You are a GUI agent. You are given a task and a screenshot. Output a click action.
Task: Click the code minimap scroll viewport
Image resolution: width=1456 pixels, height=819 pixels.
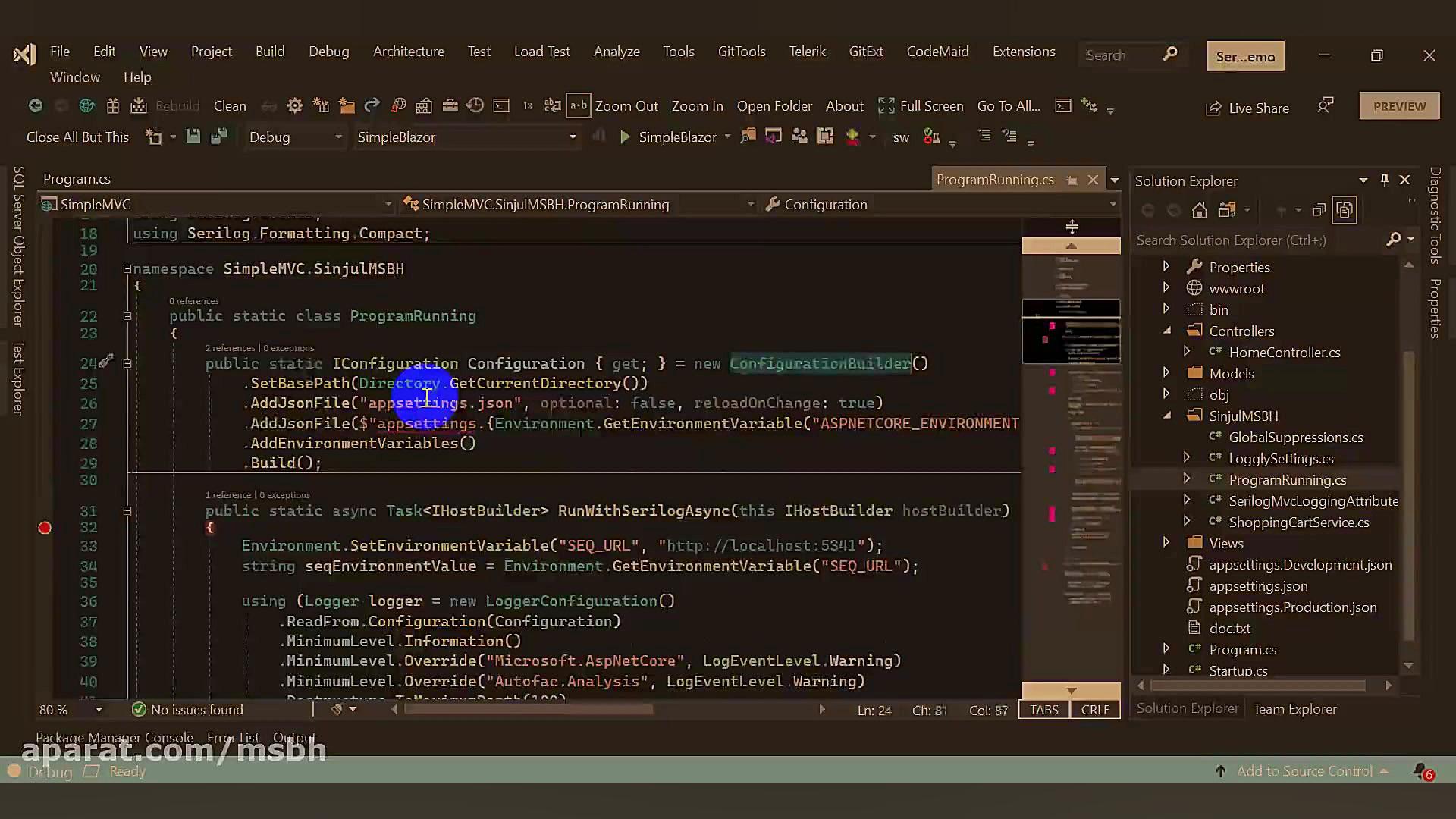coord(1071,331)
